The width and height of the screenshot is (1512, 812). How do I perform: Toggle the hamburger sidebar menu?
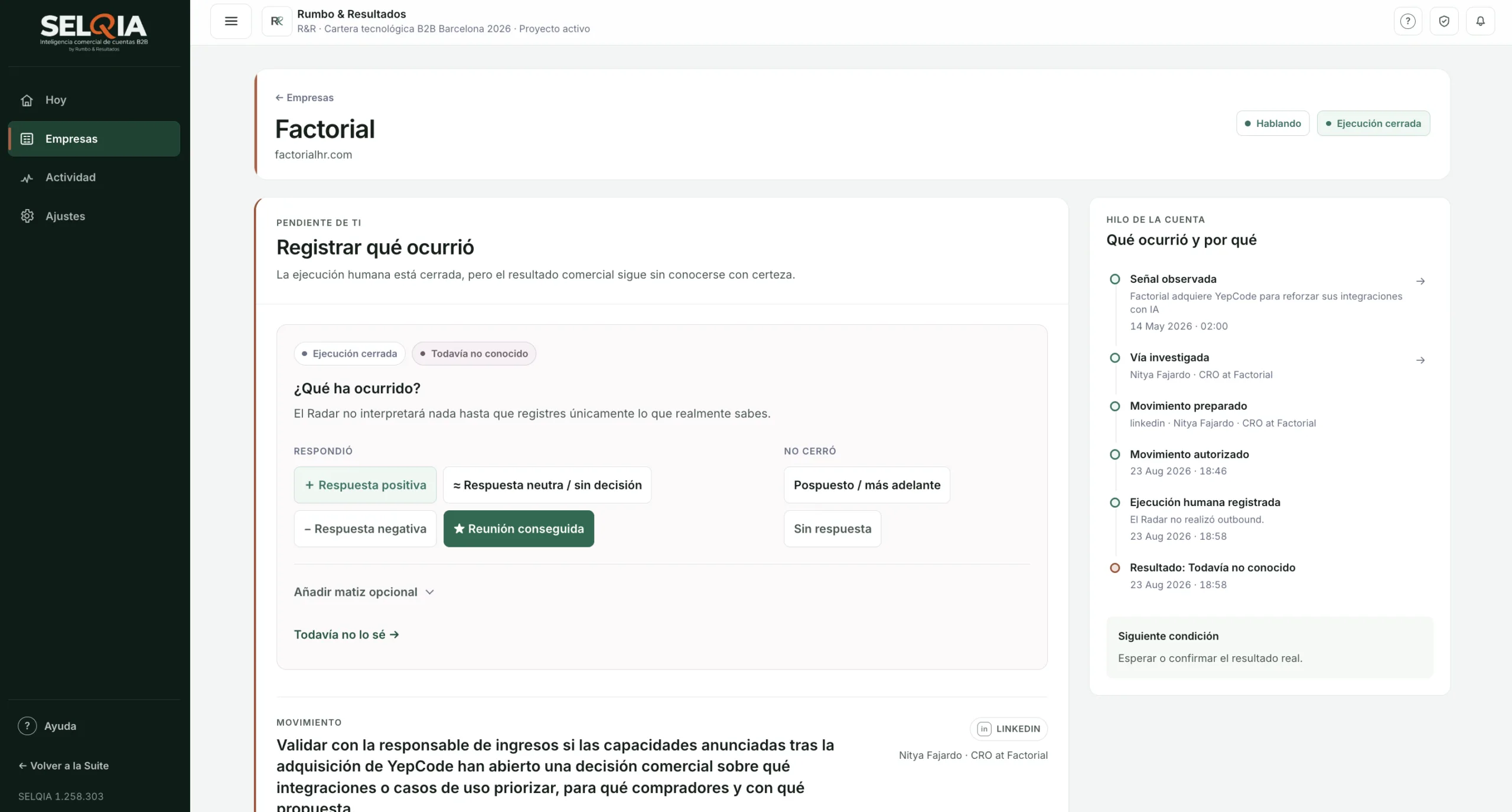tap(231, 21)
